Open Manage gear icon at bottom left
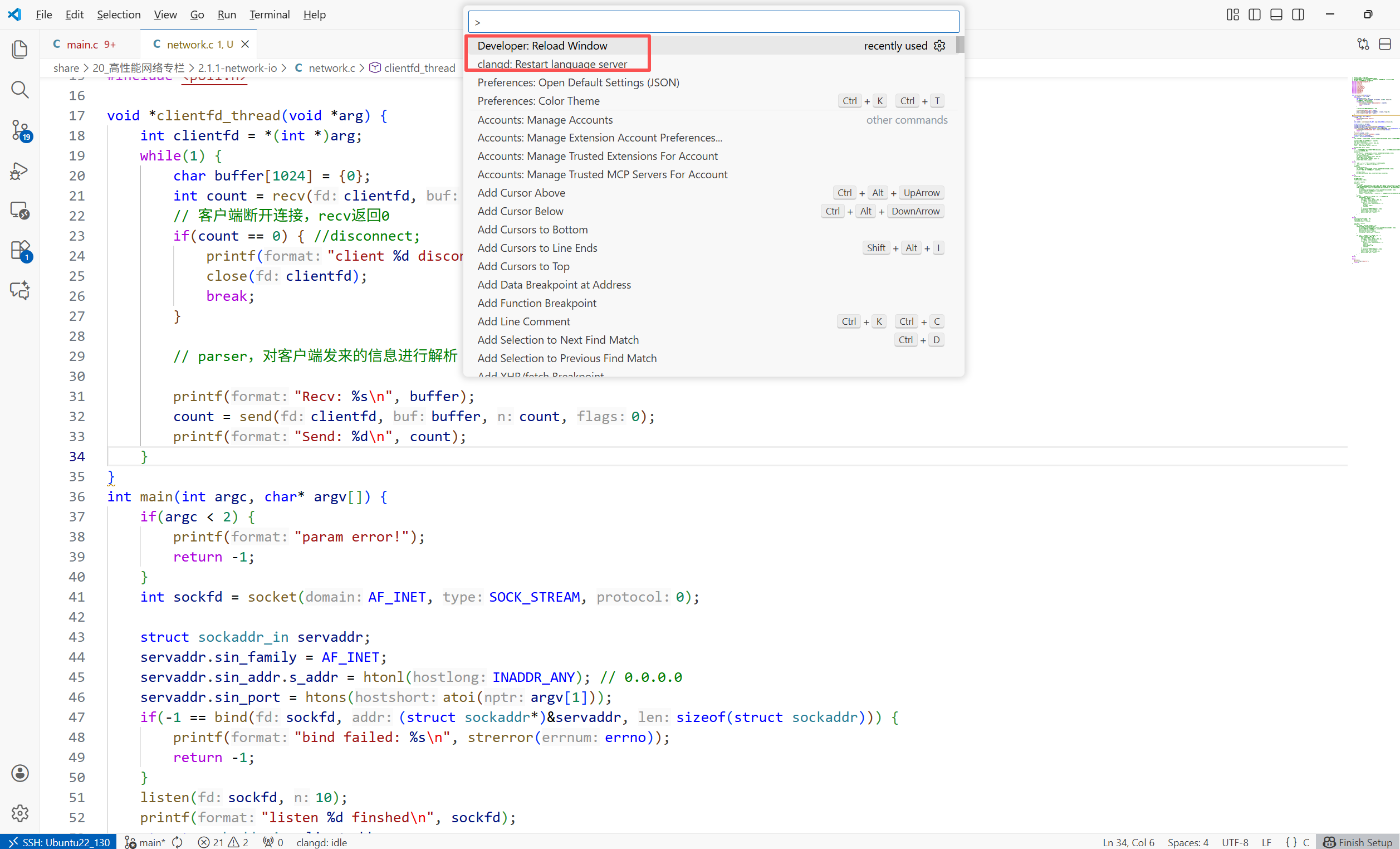Image resolution: width=1400 pixels, height=849 pixels. tap(20, 813)
